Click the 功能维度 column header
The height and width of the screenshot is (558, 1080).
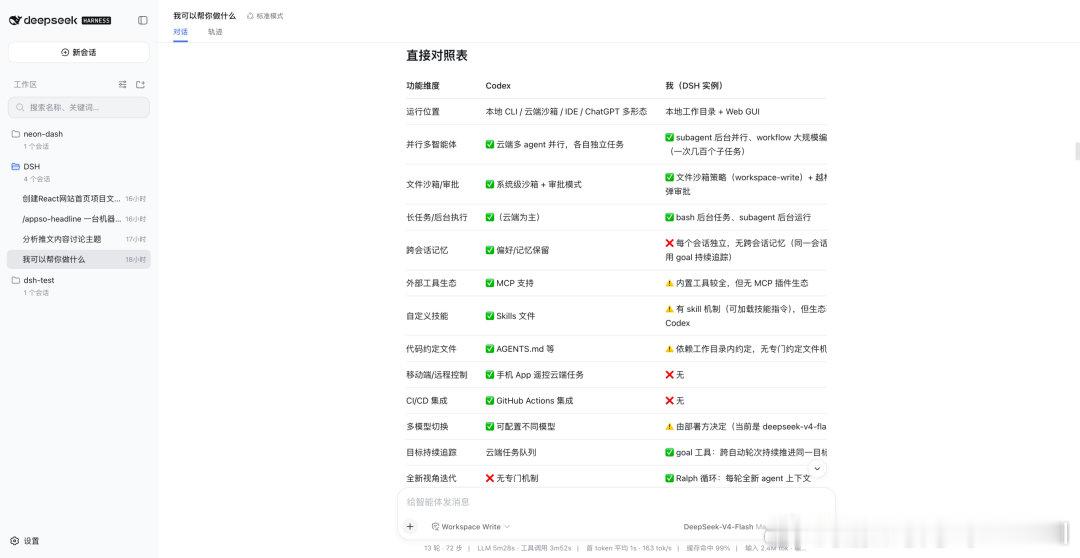423,85
